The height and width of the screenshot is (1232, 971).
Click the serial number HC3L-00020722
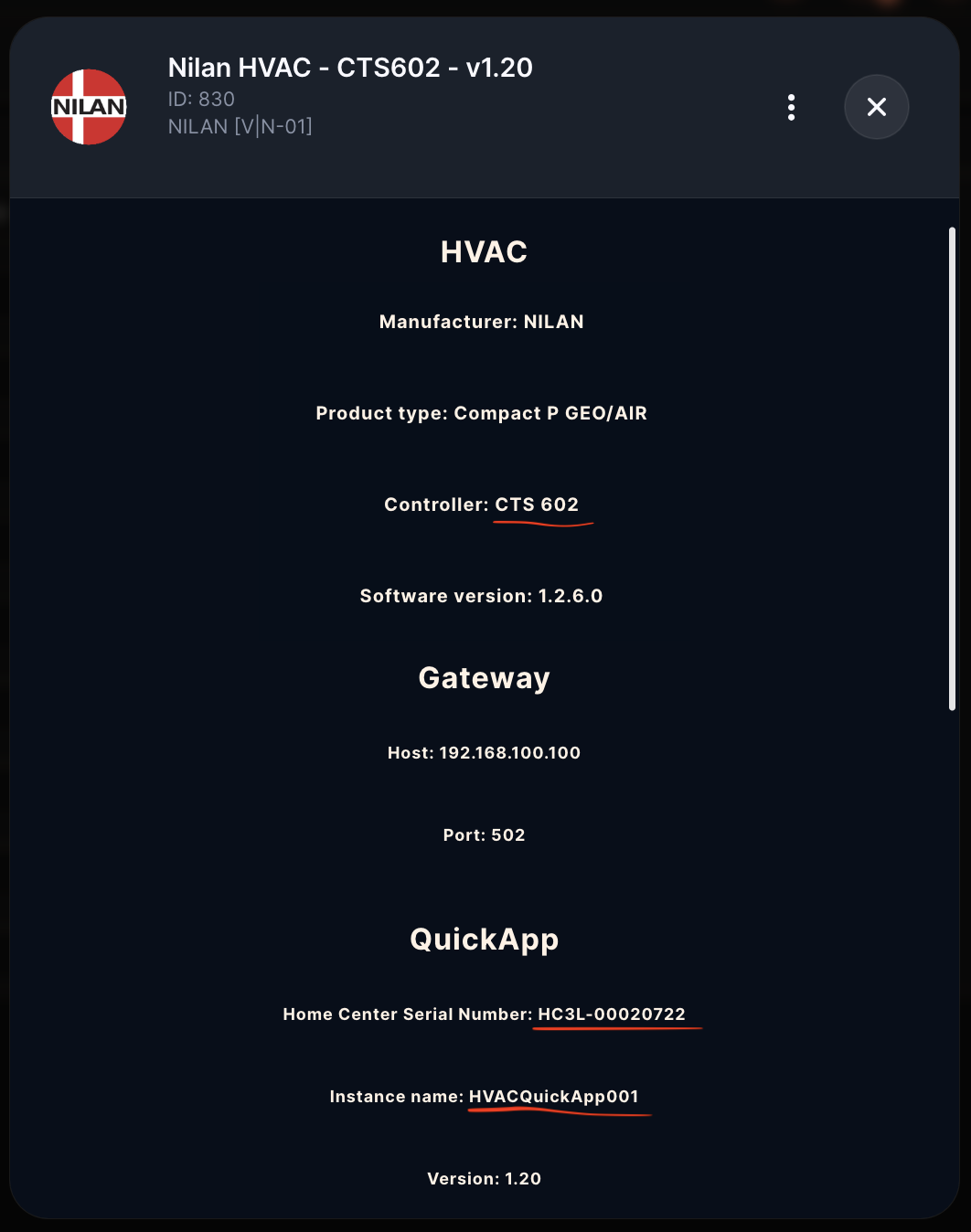point(612,1014)
